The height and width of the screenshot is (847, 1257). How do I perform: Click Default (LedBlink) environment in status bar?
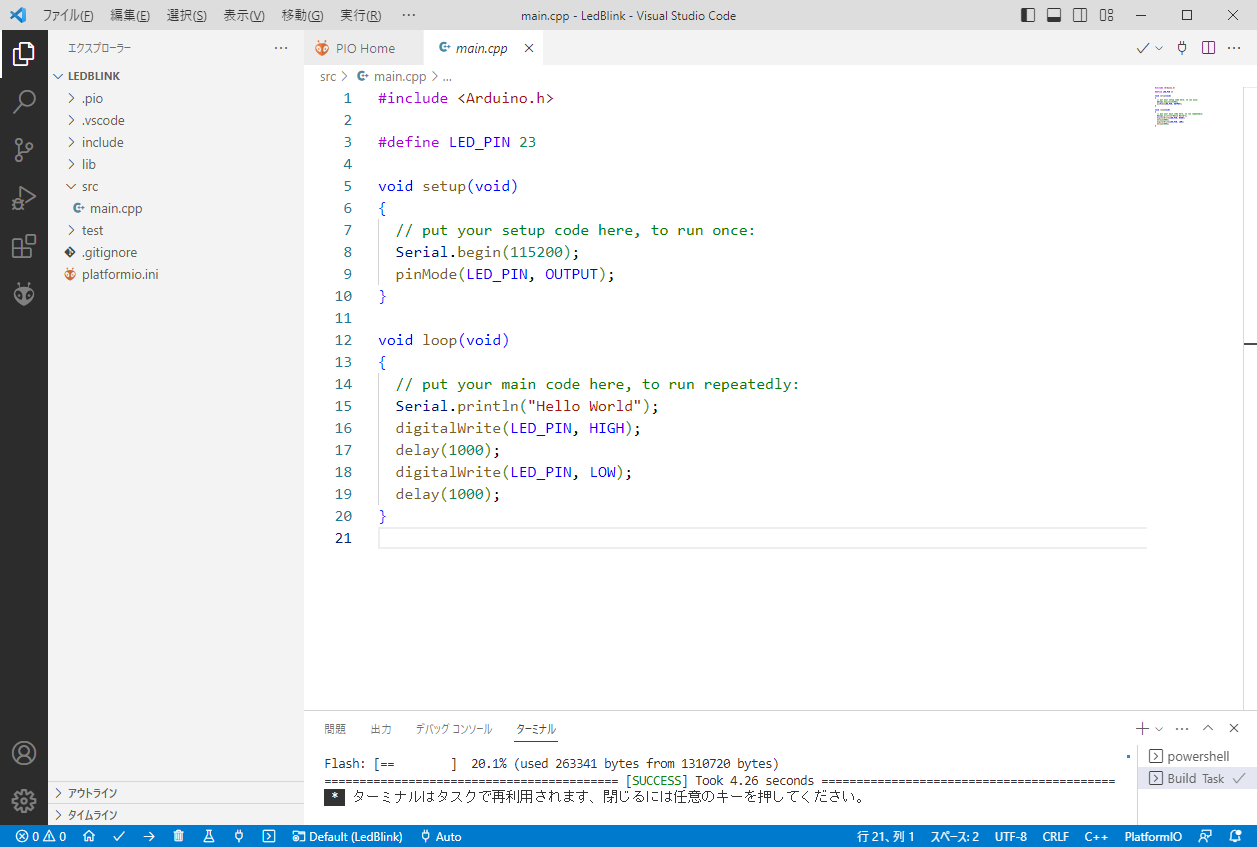(346, 836)
